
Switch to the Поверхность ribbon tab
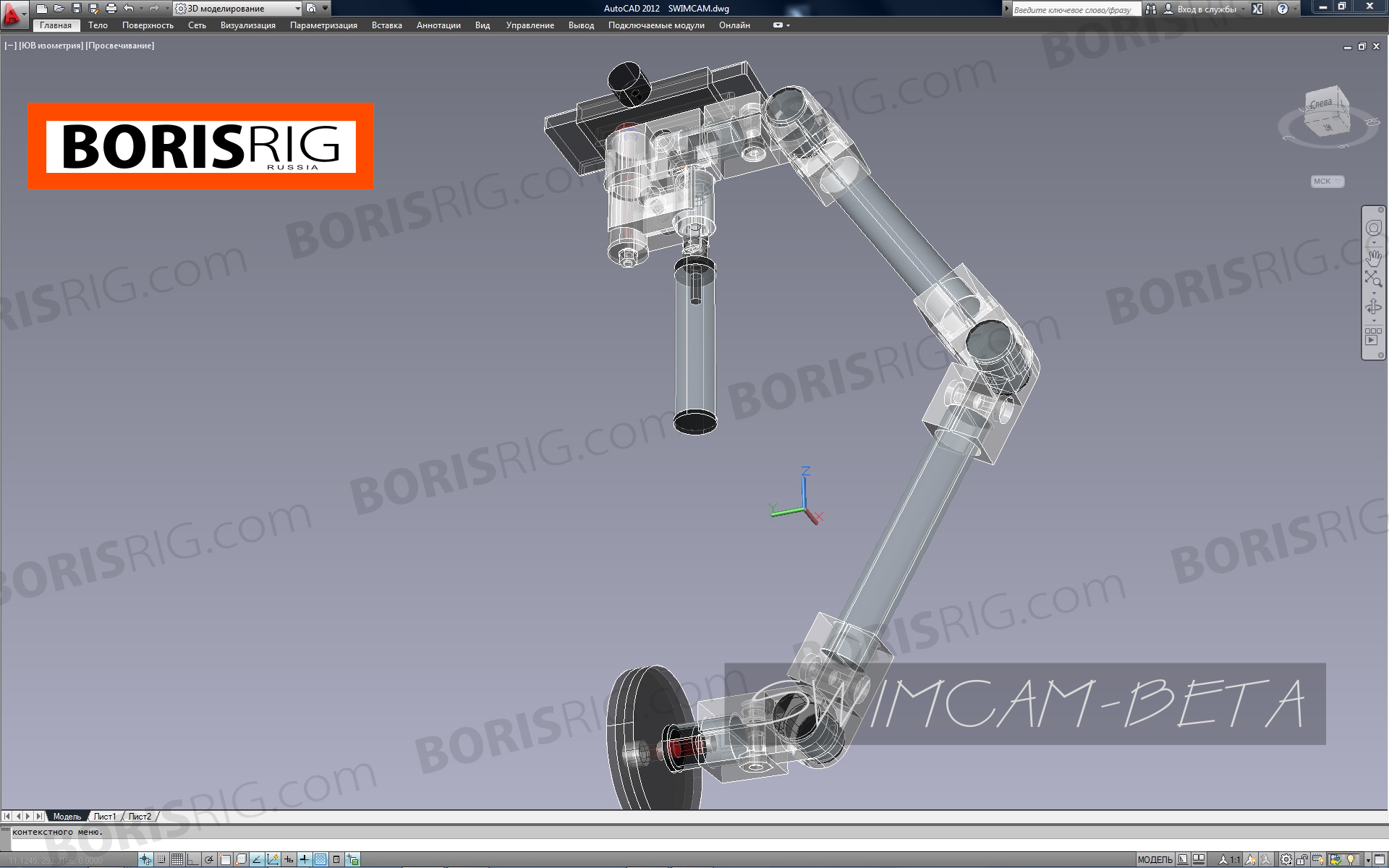pos(148,25)
